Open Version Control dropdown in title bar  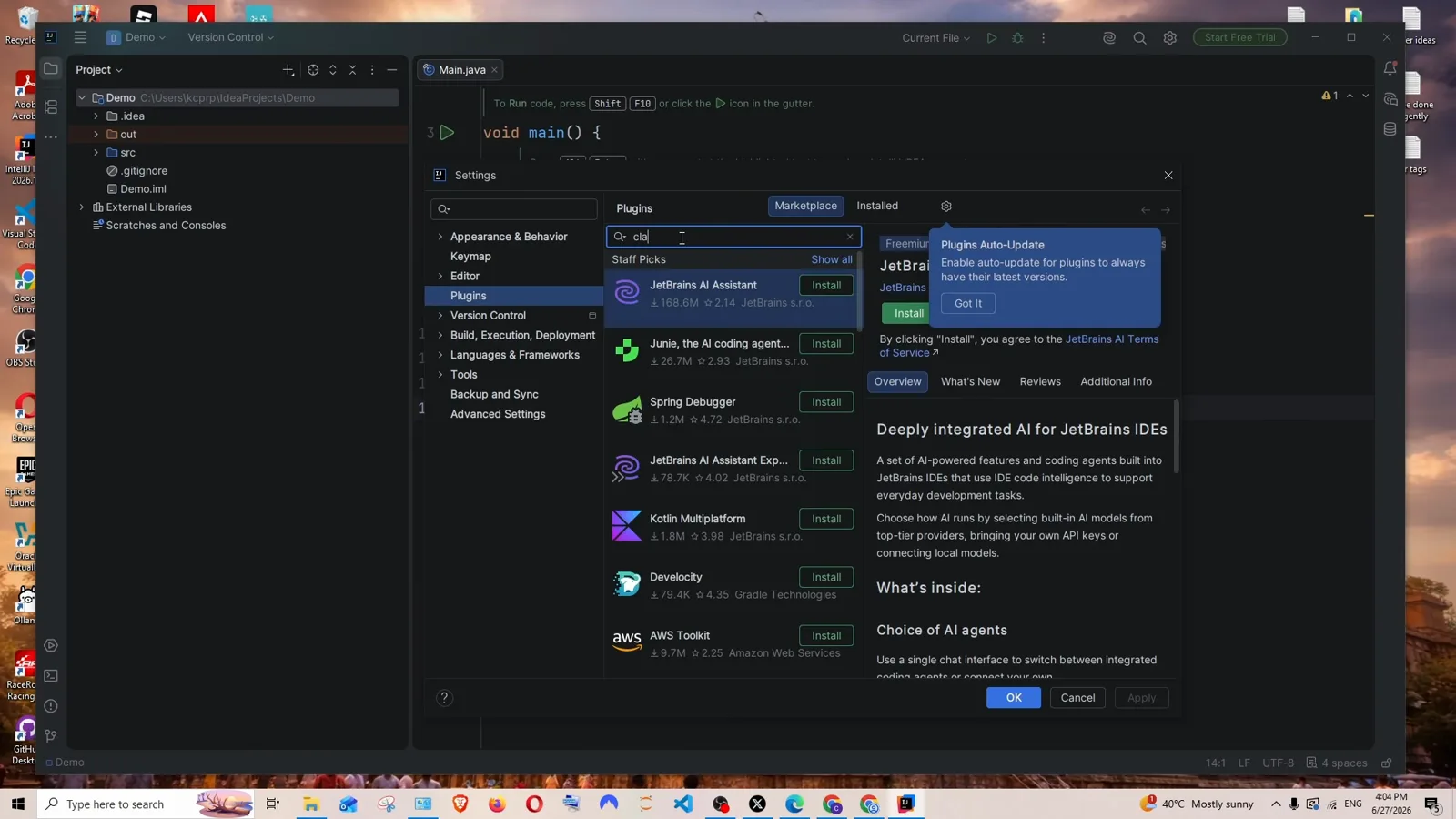click(230, 37)
